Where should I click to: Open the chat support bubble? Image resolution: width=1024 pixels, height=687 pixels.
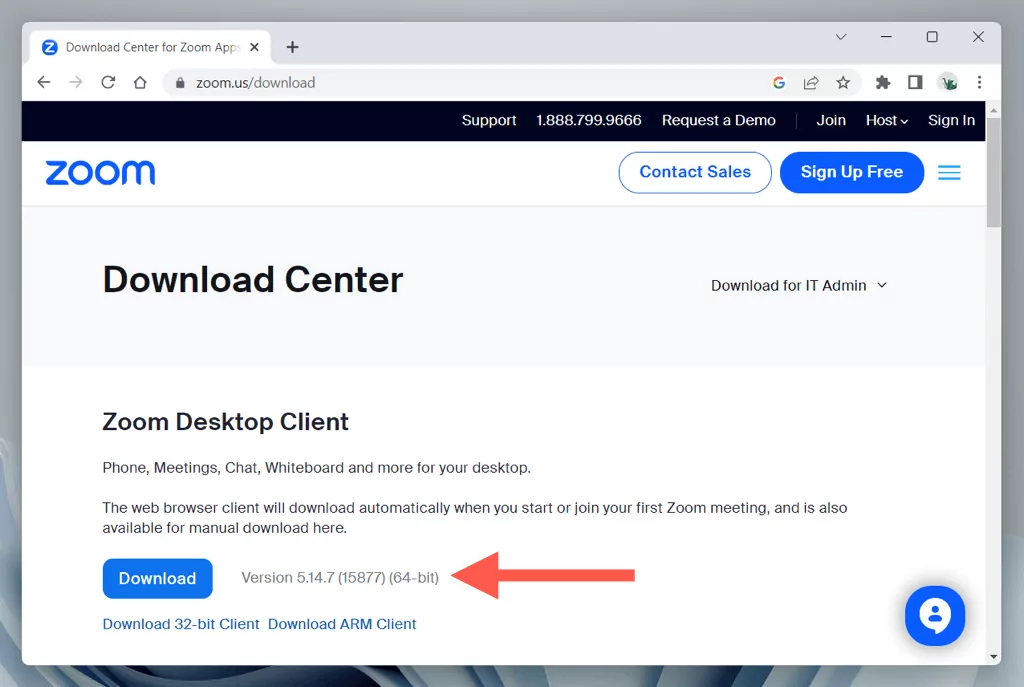(x=934, y=616)
